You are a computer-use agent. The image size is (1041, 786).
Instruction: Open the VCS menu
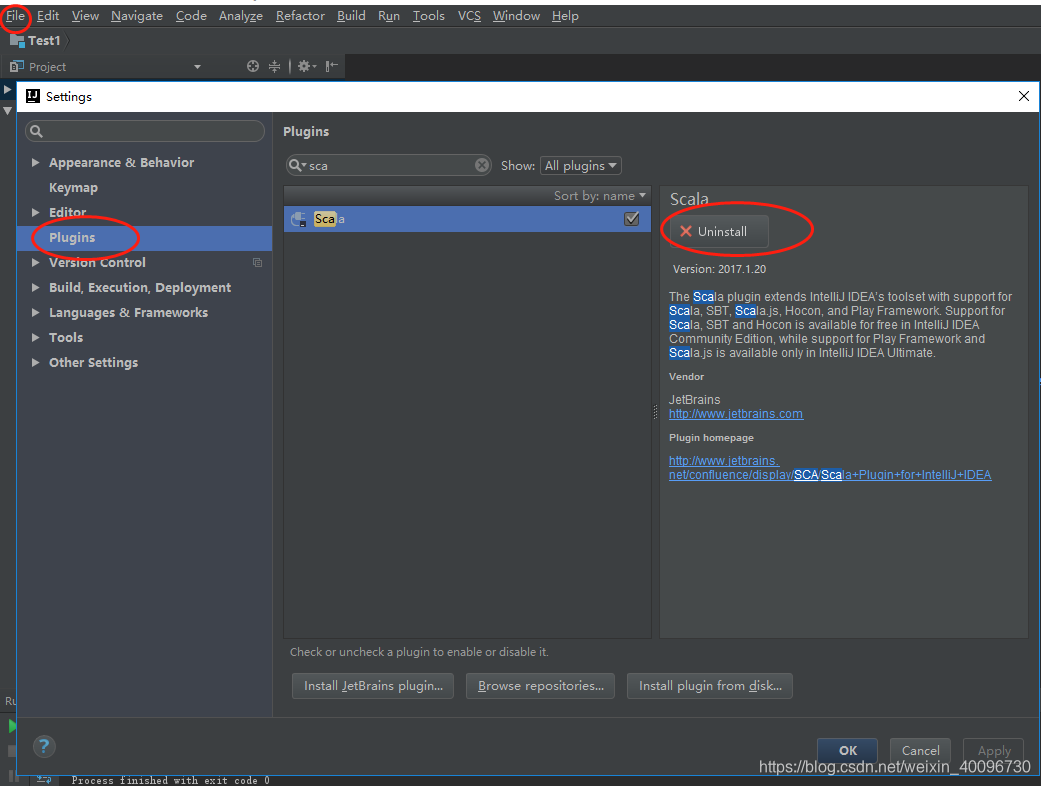pos(469,16)
